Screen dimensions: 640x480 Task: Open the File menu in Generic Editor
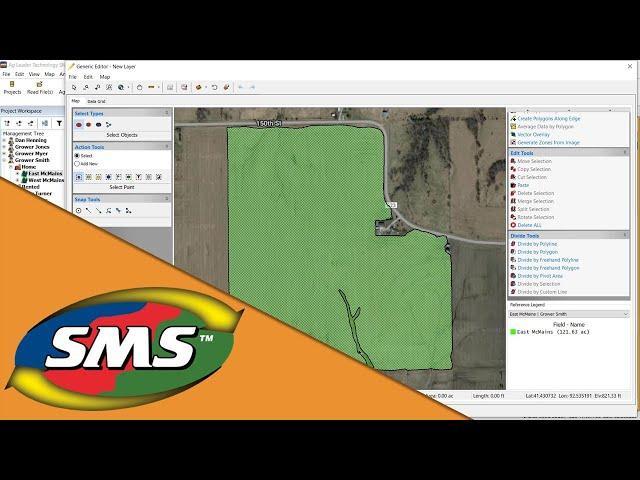coord(73,77)
